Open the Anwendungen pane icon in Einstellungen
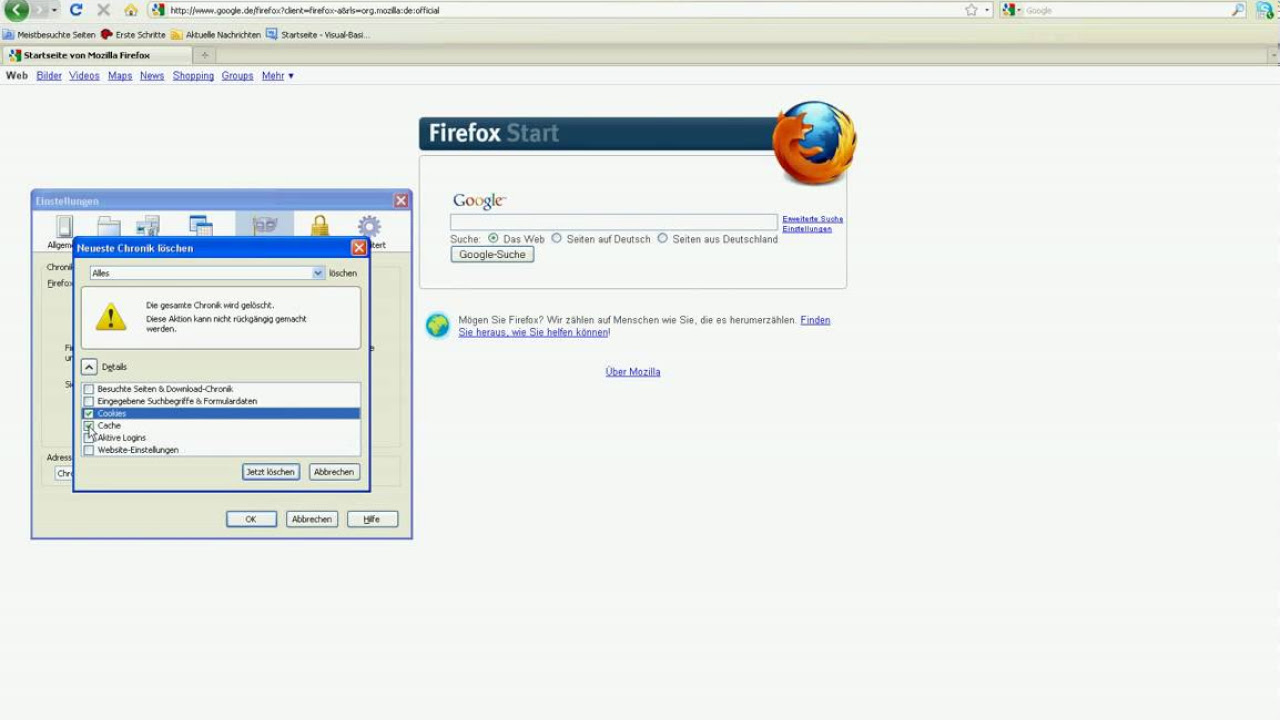This screenshot has height=720, width=1280. 201,226
